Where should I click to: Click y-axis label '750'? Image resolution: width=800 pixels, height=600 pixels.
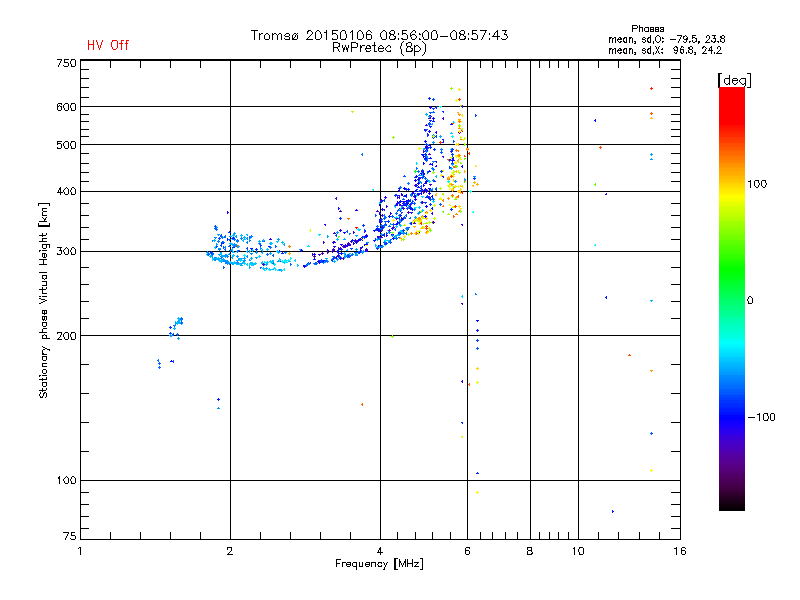[x=66, y=63]
